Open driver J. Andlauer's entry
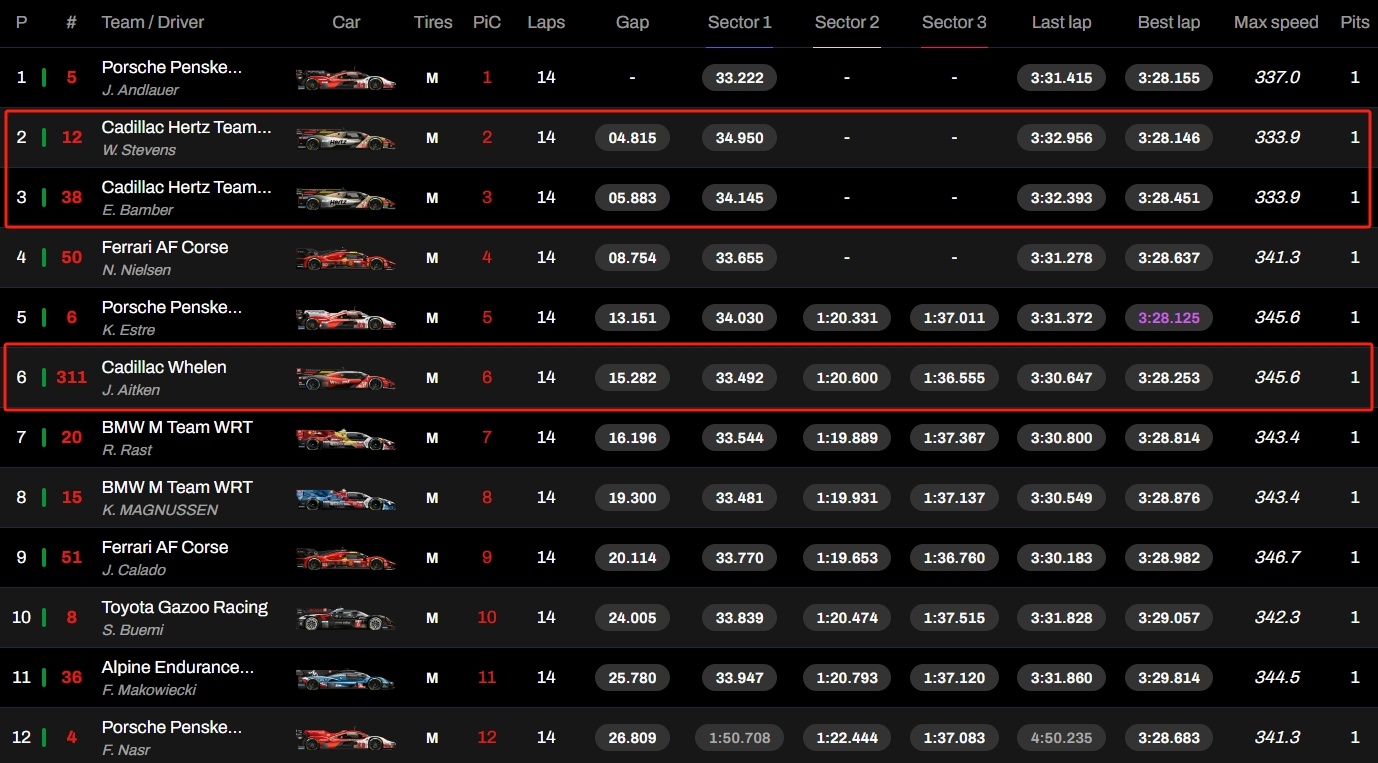Viewport: 1378px width, 763px height. pyautogui.click(x=140, y=90)
